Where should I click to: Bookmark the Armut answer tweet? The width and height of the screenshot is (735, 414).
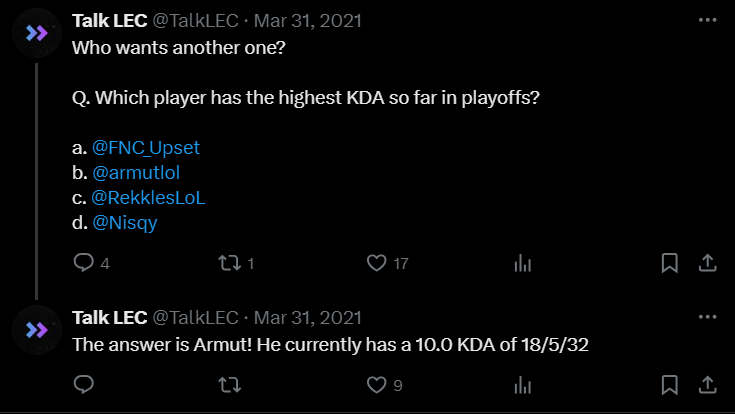pos(670,384)
